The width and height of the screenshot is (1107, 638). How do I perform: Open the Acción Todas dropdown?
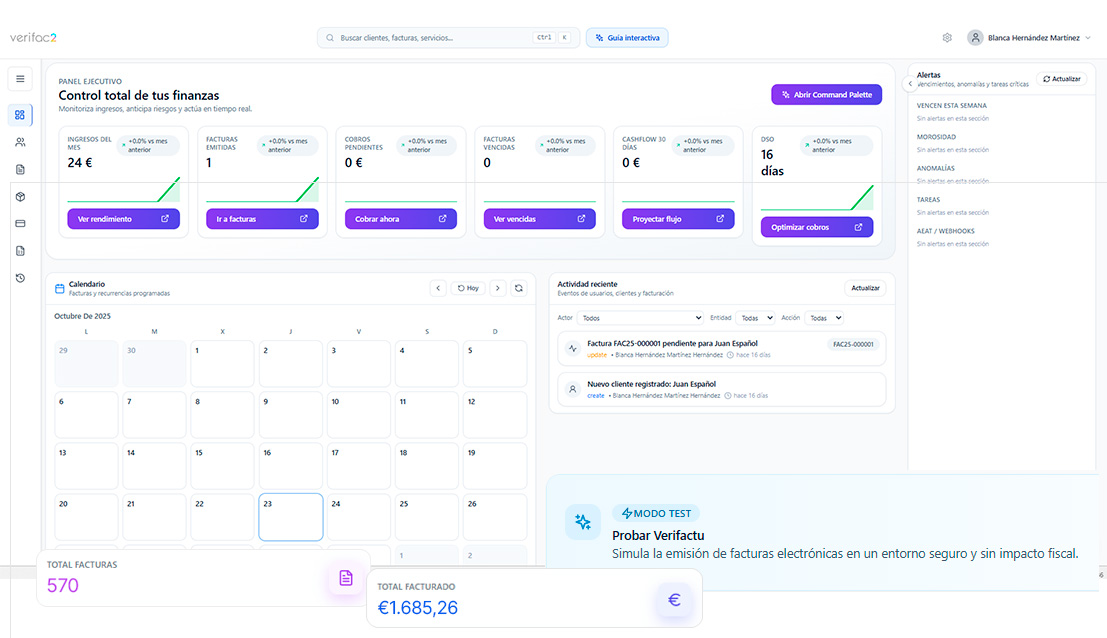825,317
